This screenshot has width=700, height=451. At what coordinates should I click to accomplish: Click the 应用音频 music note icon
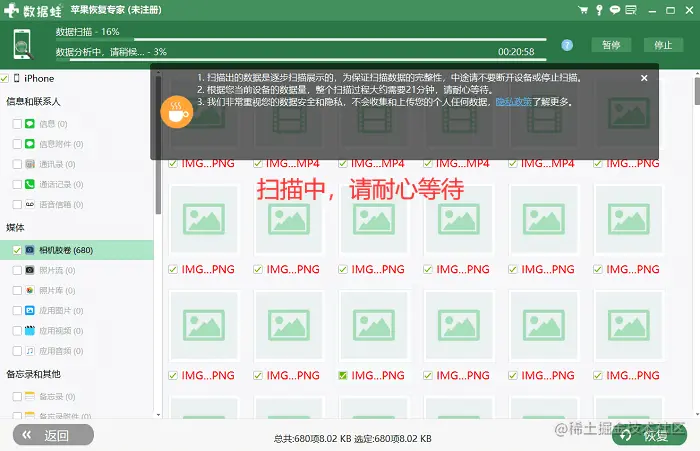click(30, 351)
